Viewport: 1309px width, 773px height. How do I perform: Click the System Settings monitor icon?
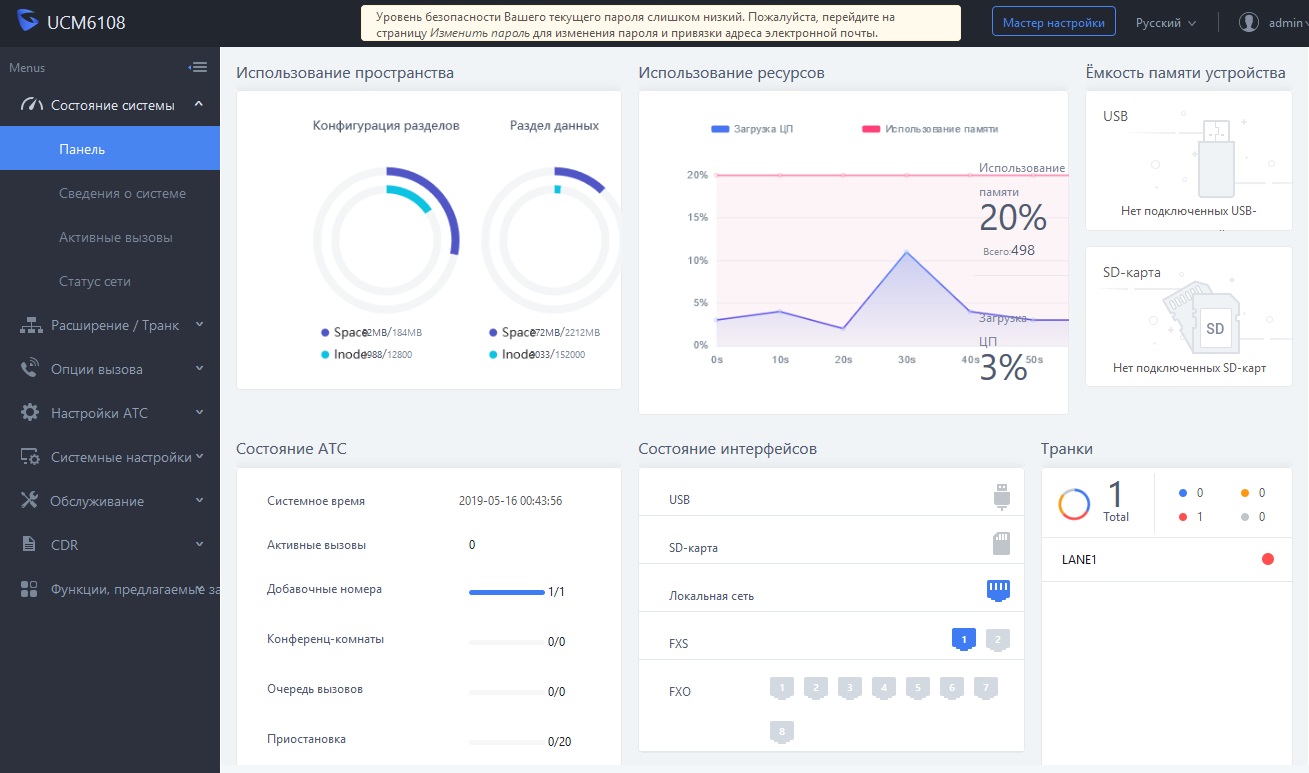tap(31, 457)
